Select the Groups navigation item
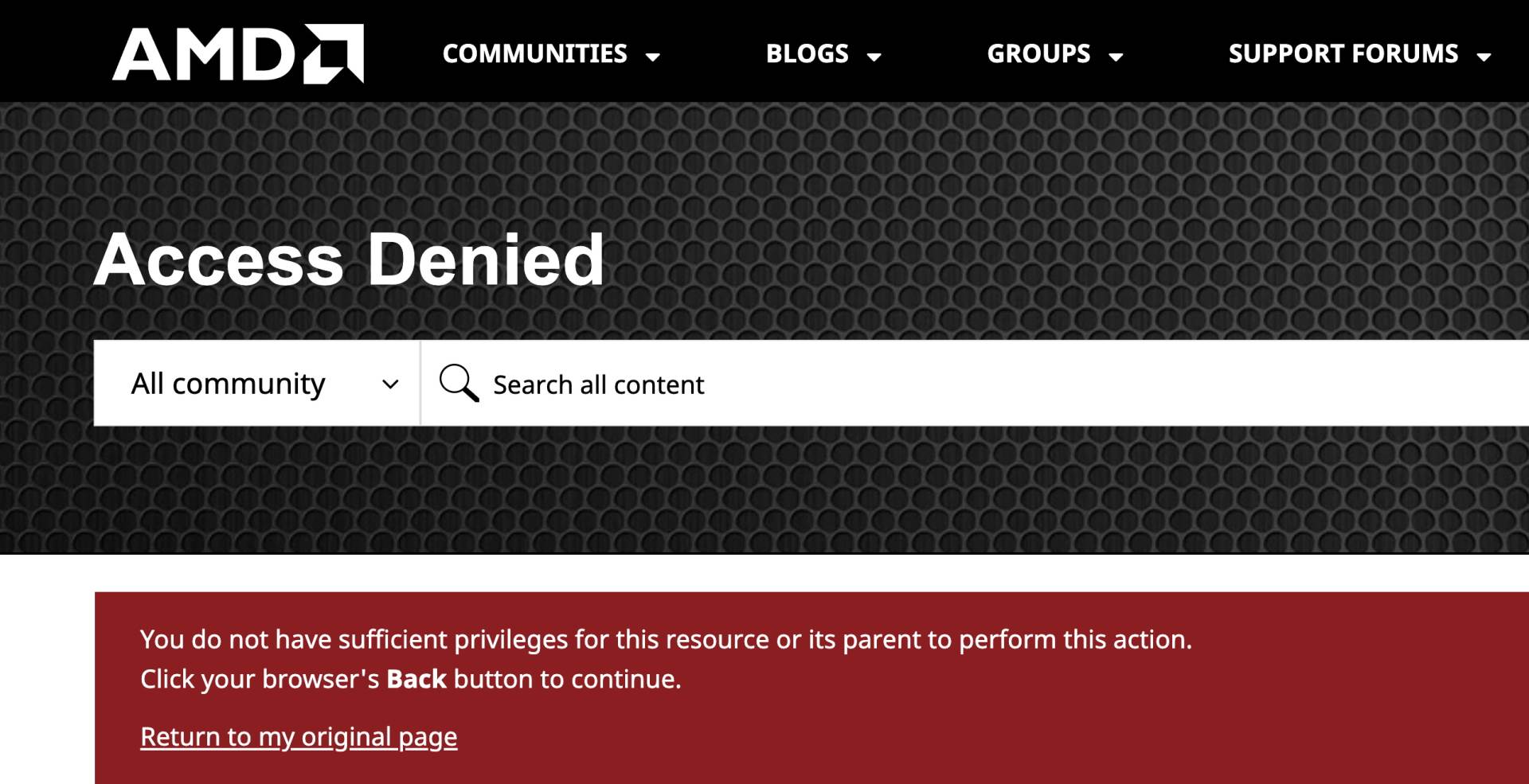The image size is (1529, 784). point(1038,53)
